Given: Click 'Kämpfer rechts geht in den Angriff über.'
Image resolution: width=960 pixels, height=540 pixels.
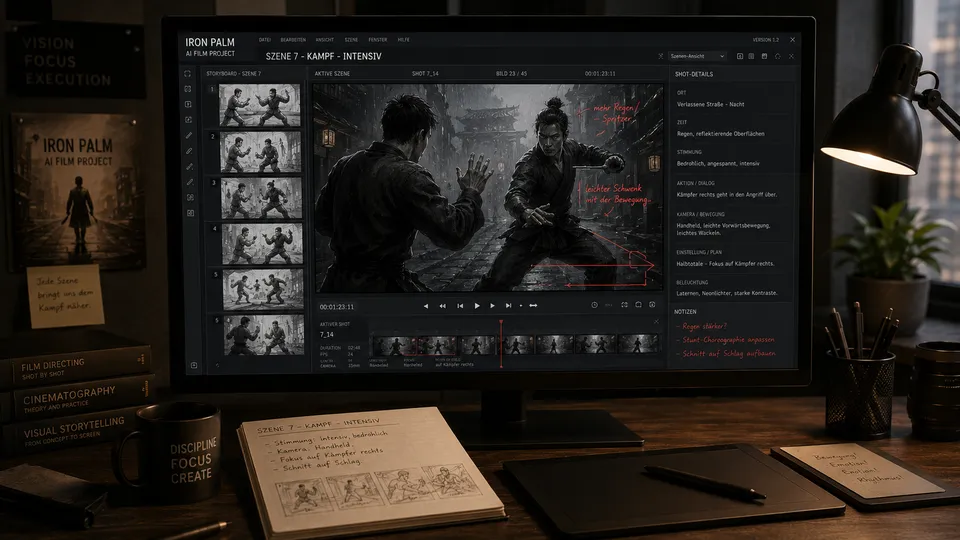Looking at the screenshot, I should (727, 195).
